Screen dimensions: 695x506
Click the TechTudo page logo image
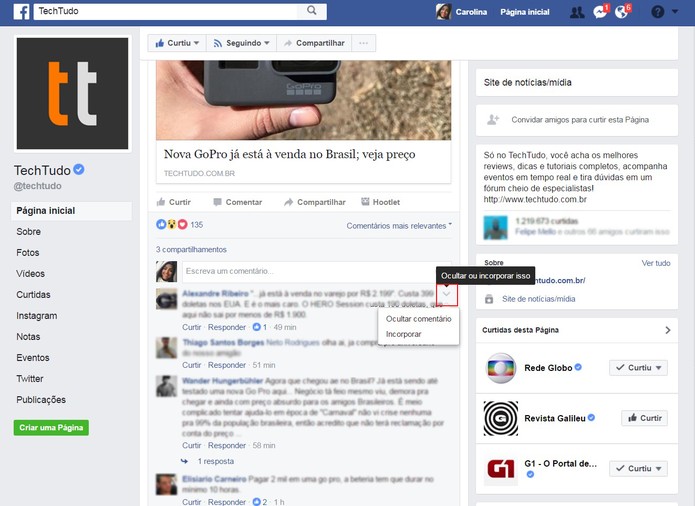tap(72, 93)
